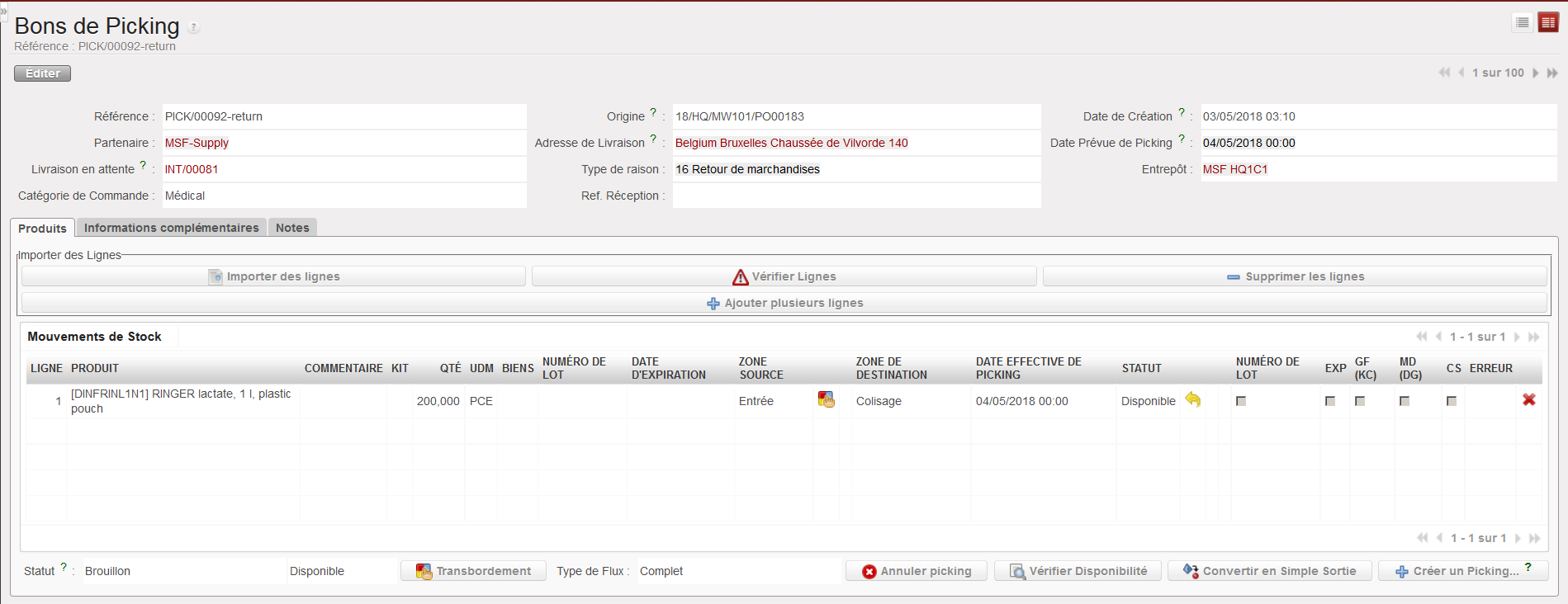Click Ajouter plusieurs lignes button
Image resolution: width=1568 pixels, height=604 pixels.
pos(784,303)
